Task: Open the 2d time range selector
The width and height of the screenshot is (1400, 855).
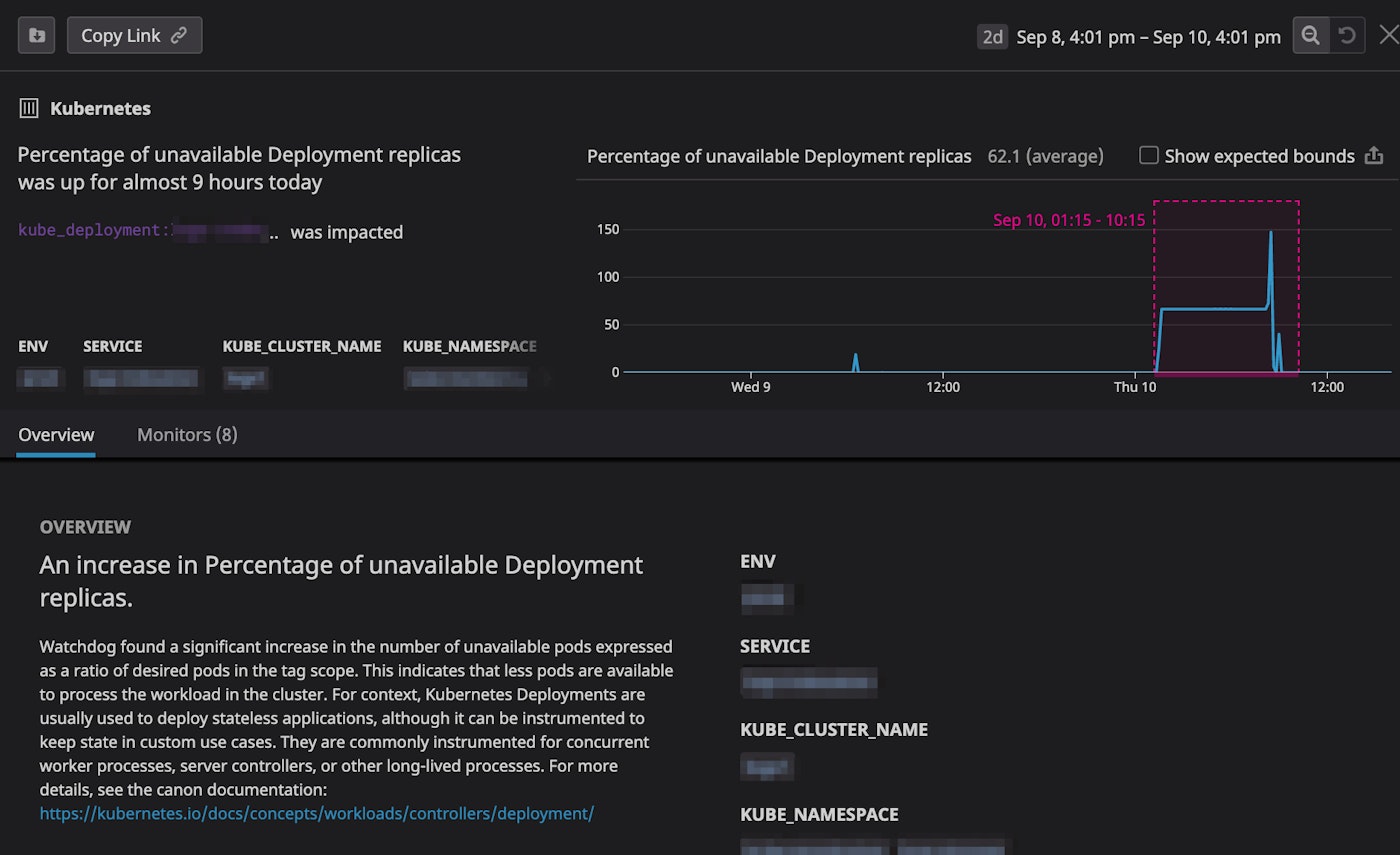Action: click(x=992, y=37)
